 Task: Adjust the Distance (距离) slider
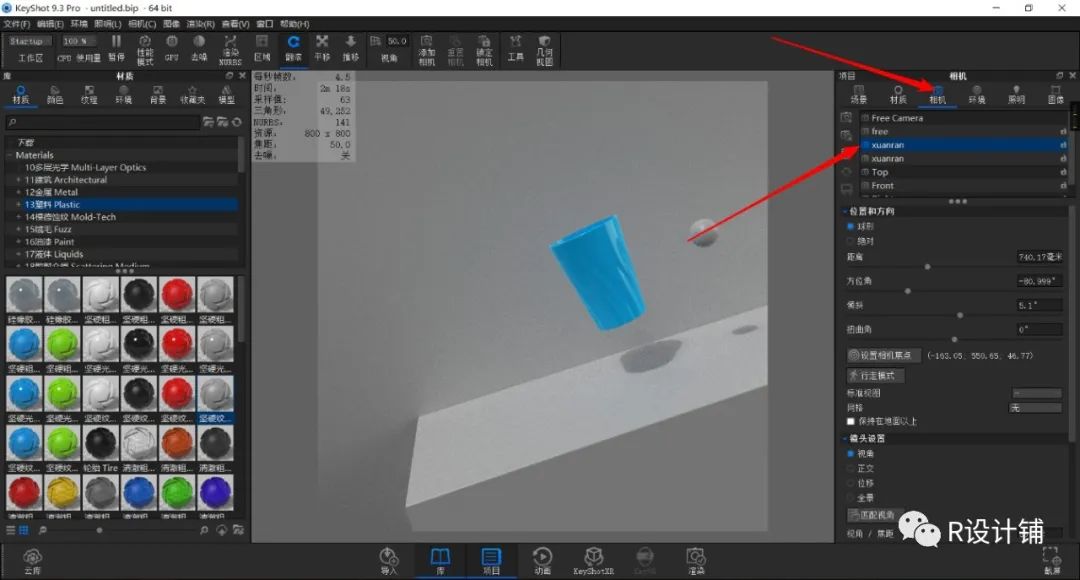coord(927,267)
